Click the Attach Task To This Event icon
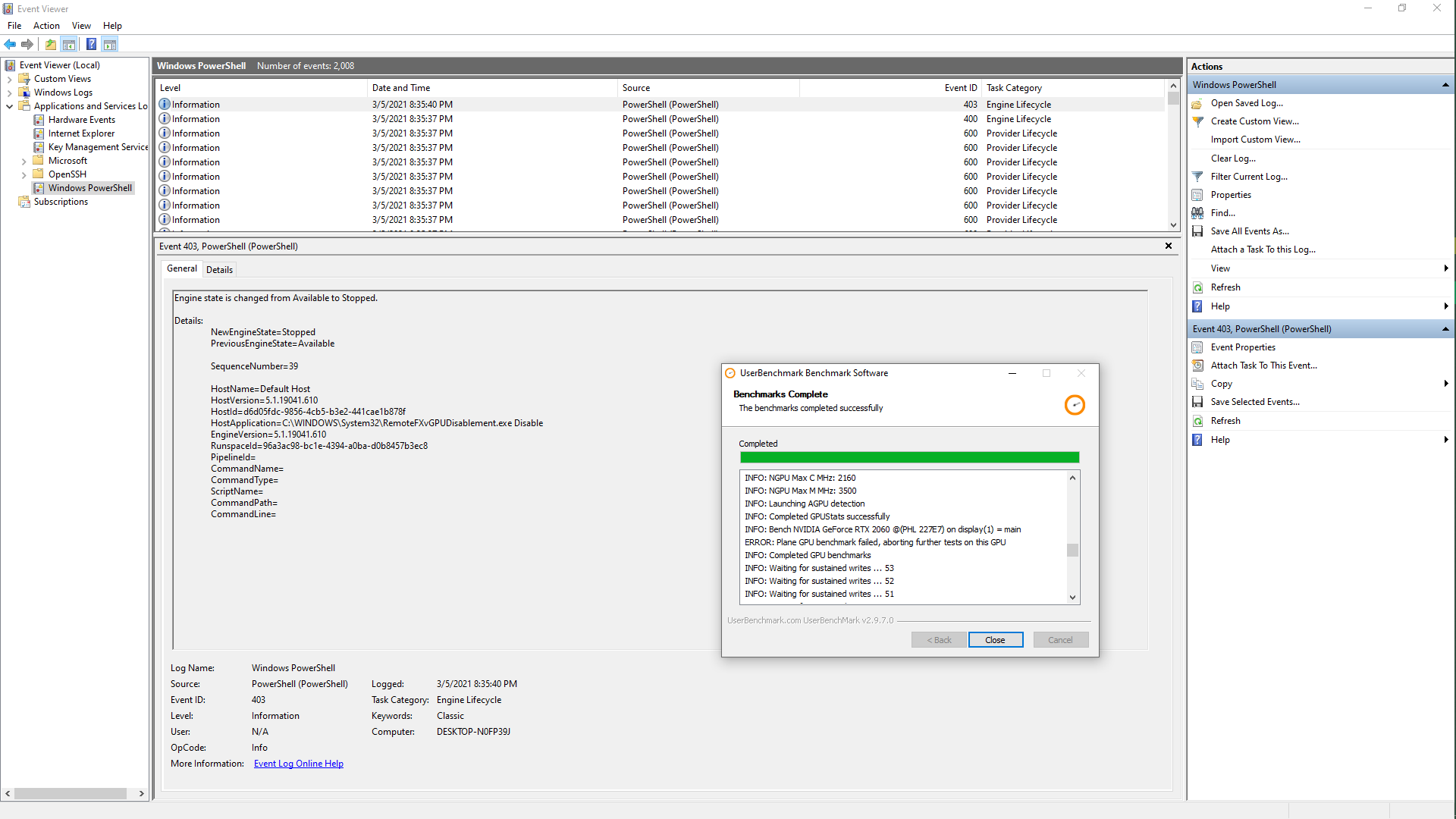Image resolution: width=1456 pixels, height=819 pixels. [1197, 366]
